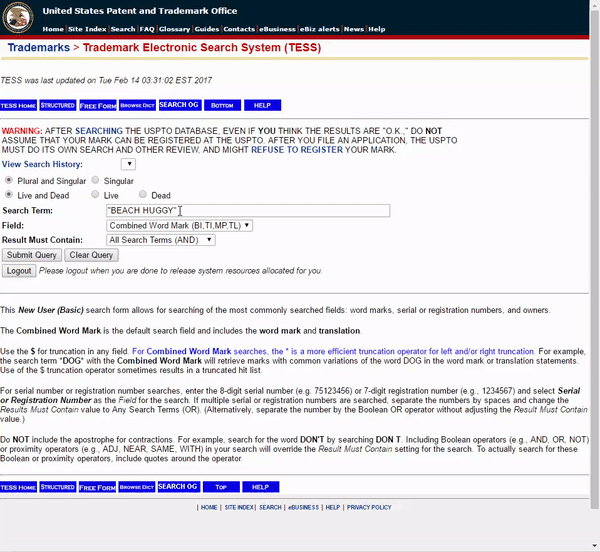The image size is (600, 552).
Task: Open Glossary in the top navigation
Action: point(174,29)
